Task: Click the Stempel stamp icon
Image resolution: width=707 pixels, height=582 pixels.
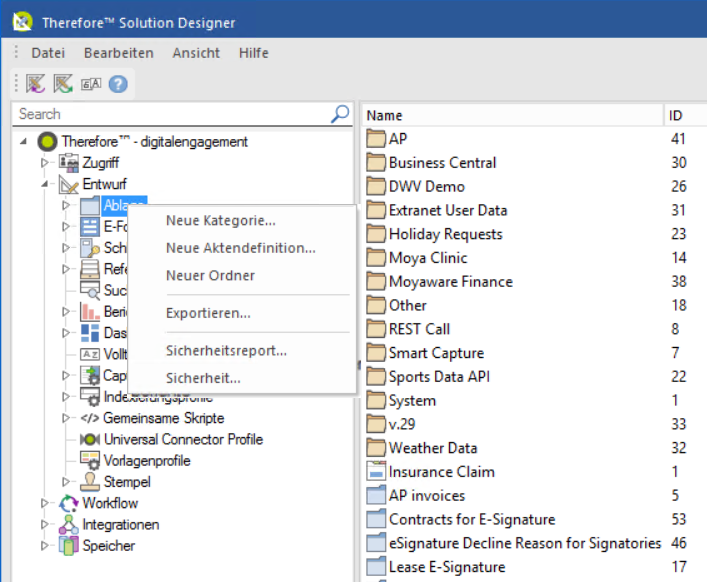Action: [x=90, y=482]
